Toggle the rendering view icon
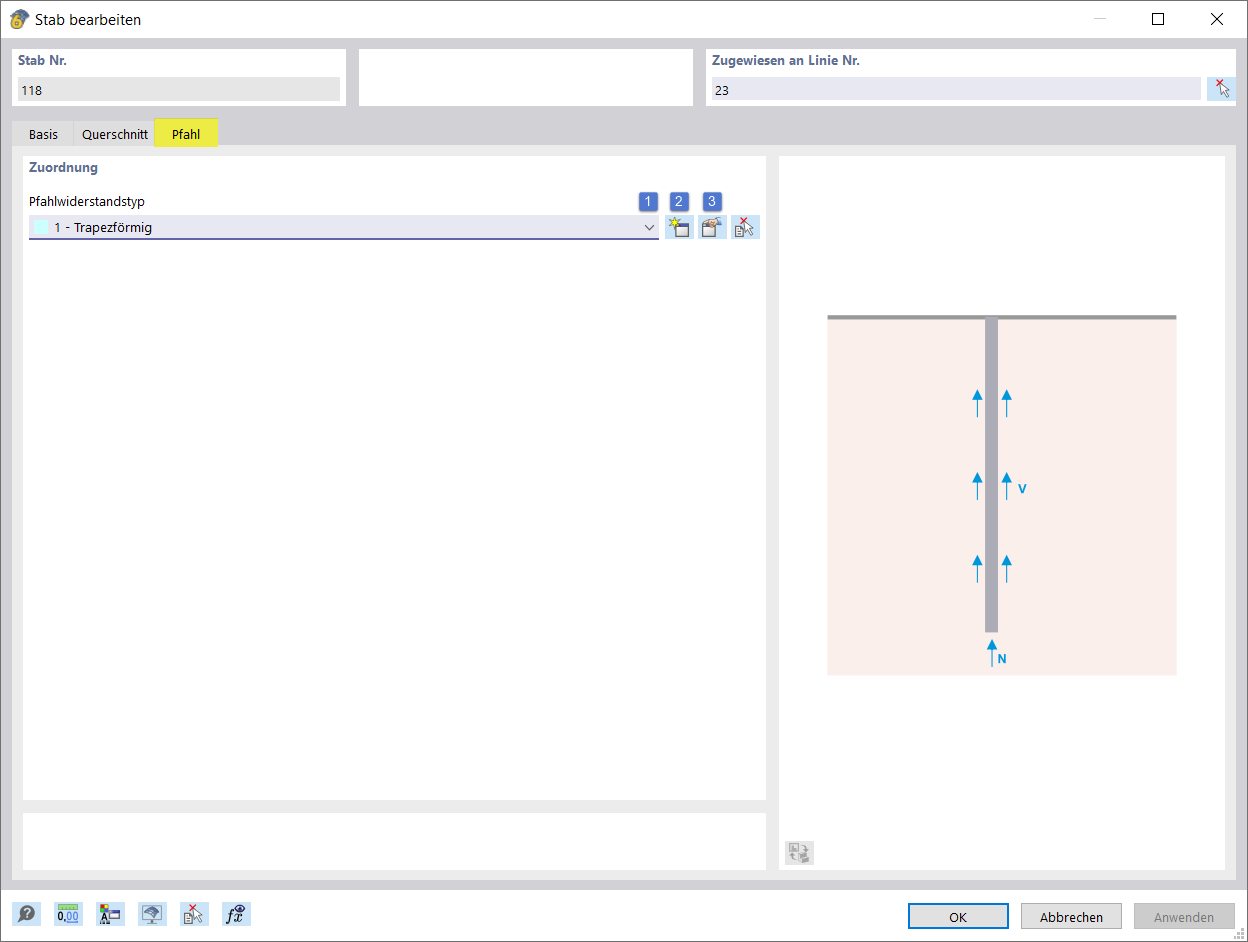This screenshot has height=942, width=1248. (152, 914)
